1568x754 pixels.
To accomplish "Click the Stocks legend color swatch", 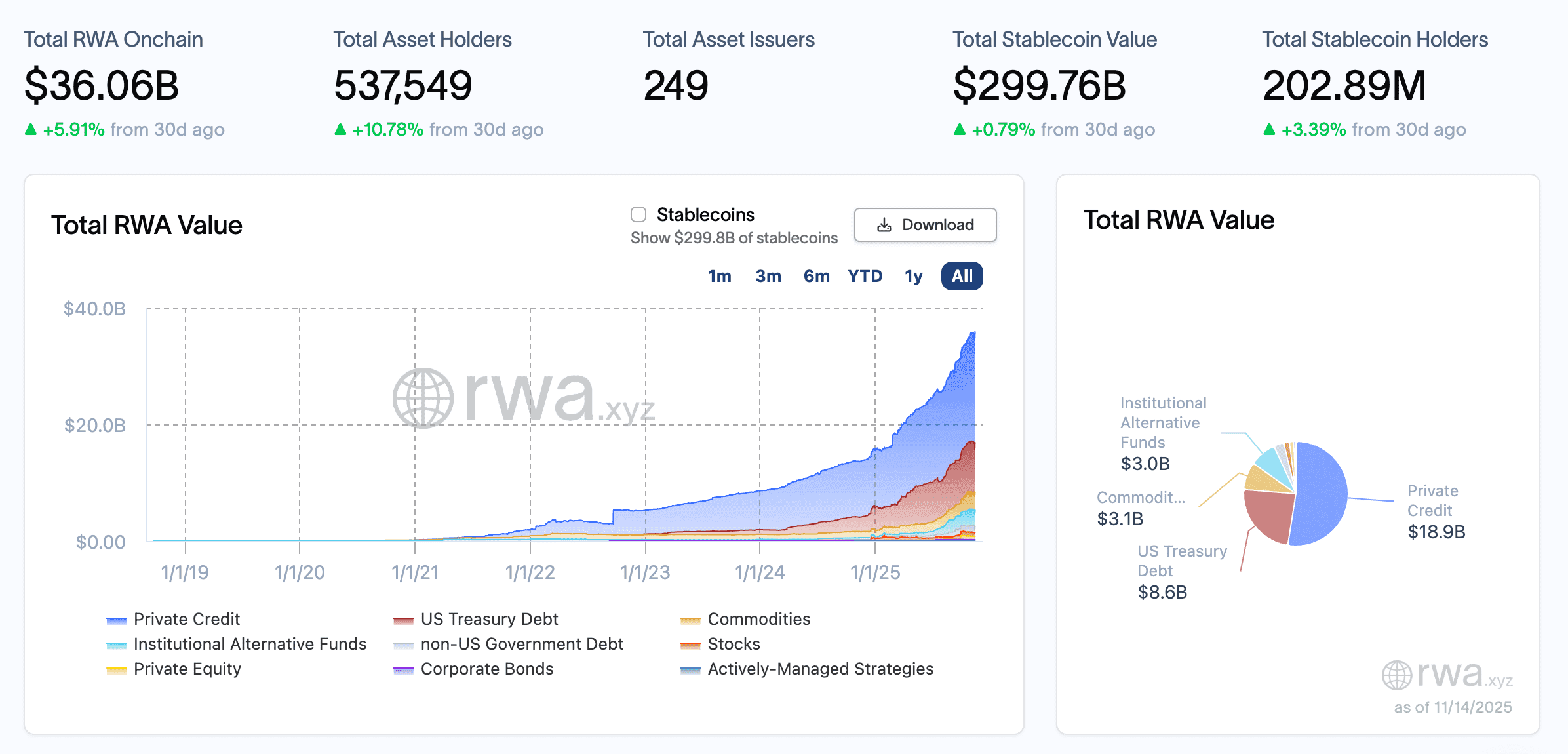I will (x=690, y=645).
